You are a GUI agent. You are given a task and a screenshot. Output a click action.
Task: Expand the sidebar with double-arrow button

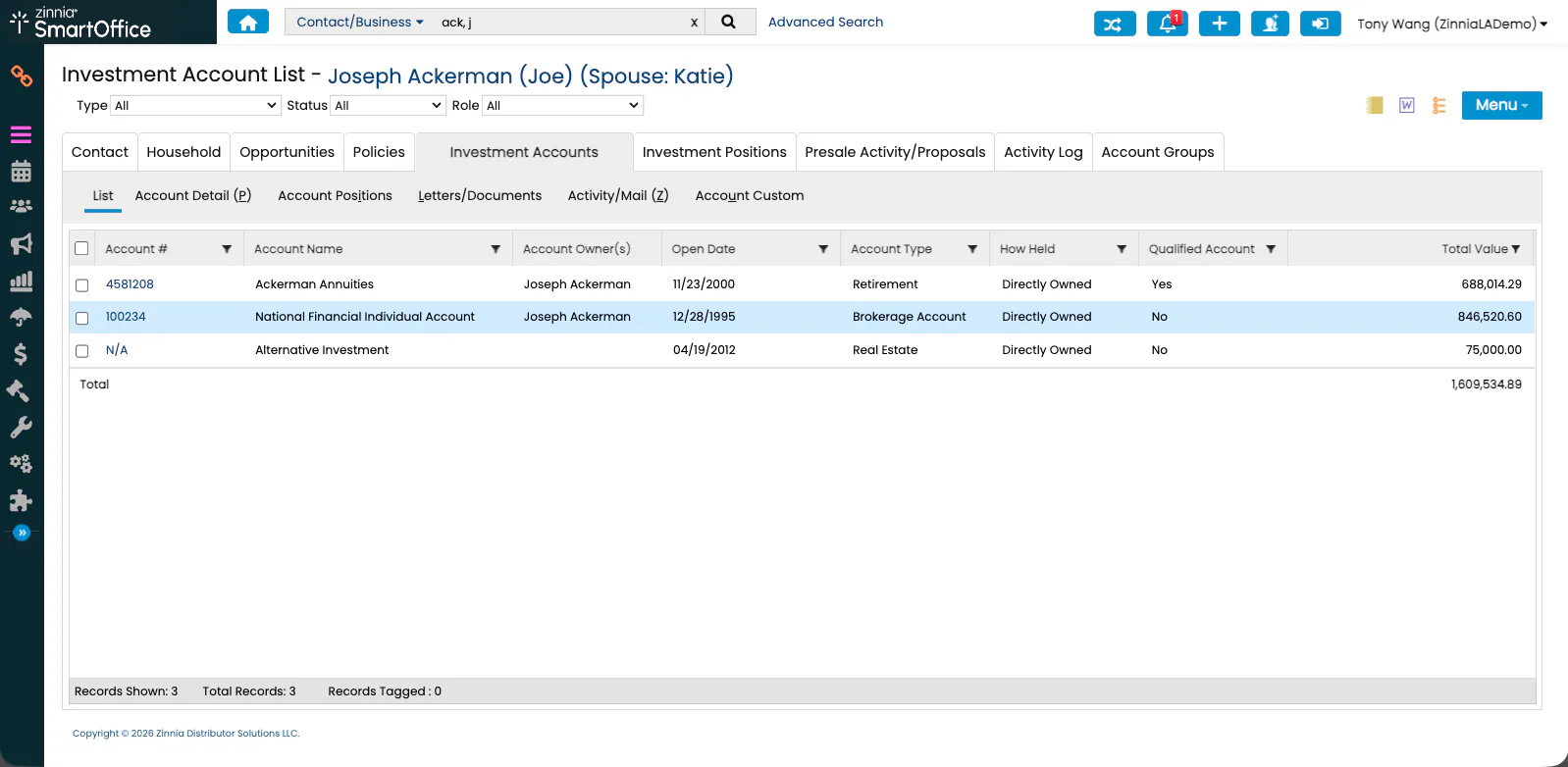pos(22,533)
